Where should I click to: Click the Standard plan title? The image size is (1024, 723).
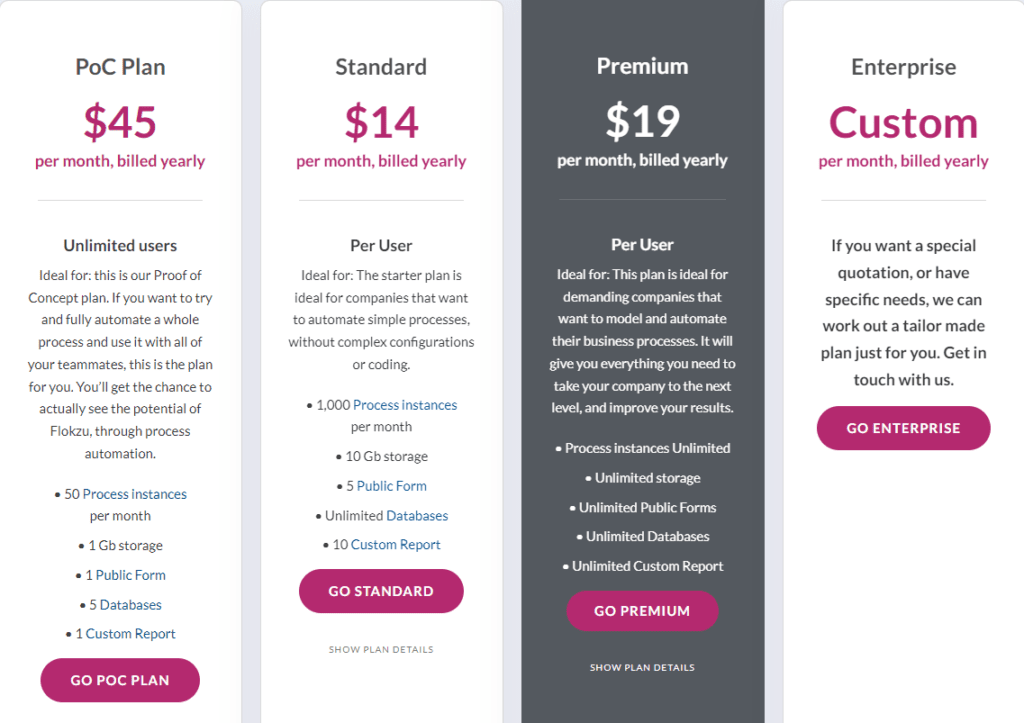(381, 67)
